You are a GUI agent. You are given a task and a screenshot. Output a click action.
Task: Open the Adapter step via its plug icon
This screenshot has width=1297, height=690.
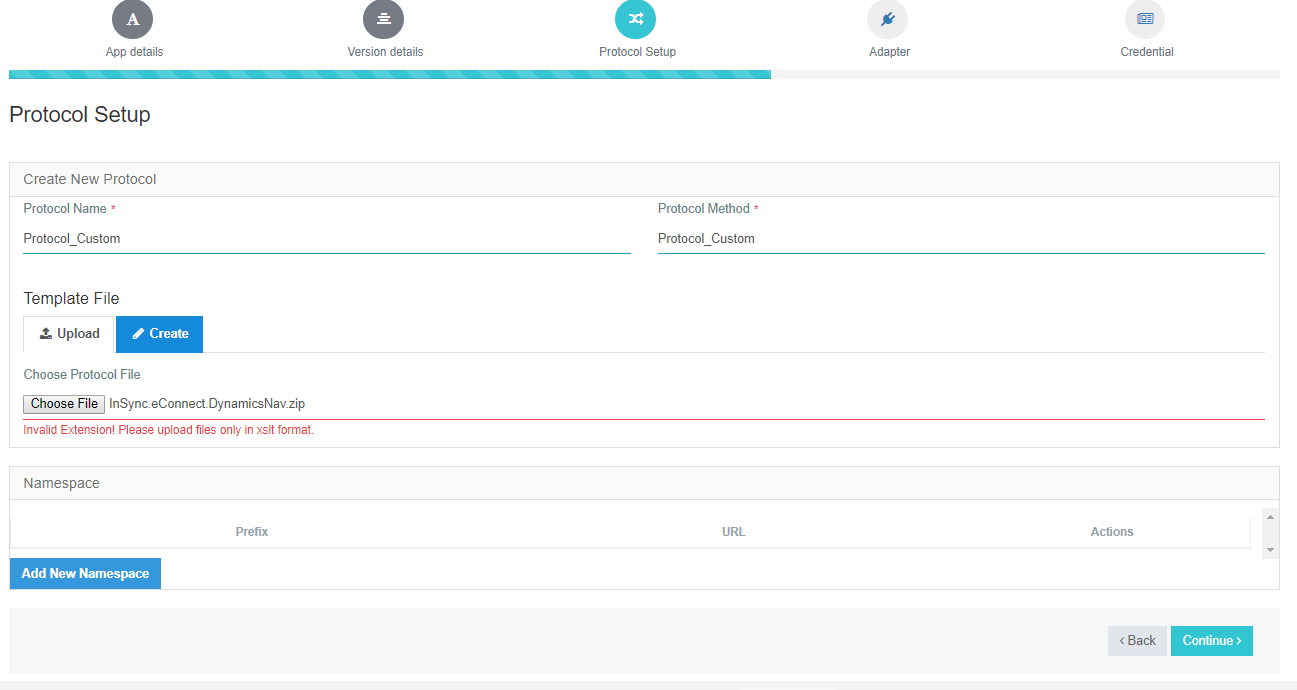888,18
